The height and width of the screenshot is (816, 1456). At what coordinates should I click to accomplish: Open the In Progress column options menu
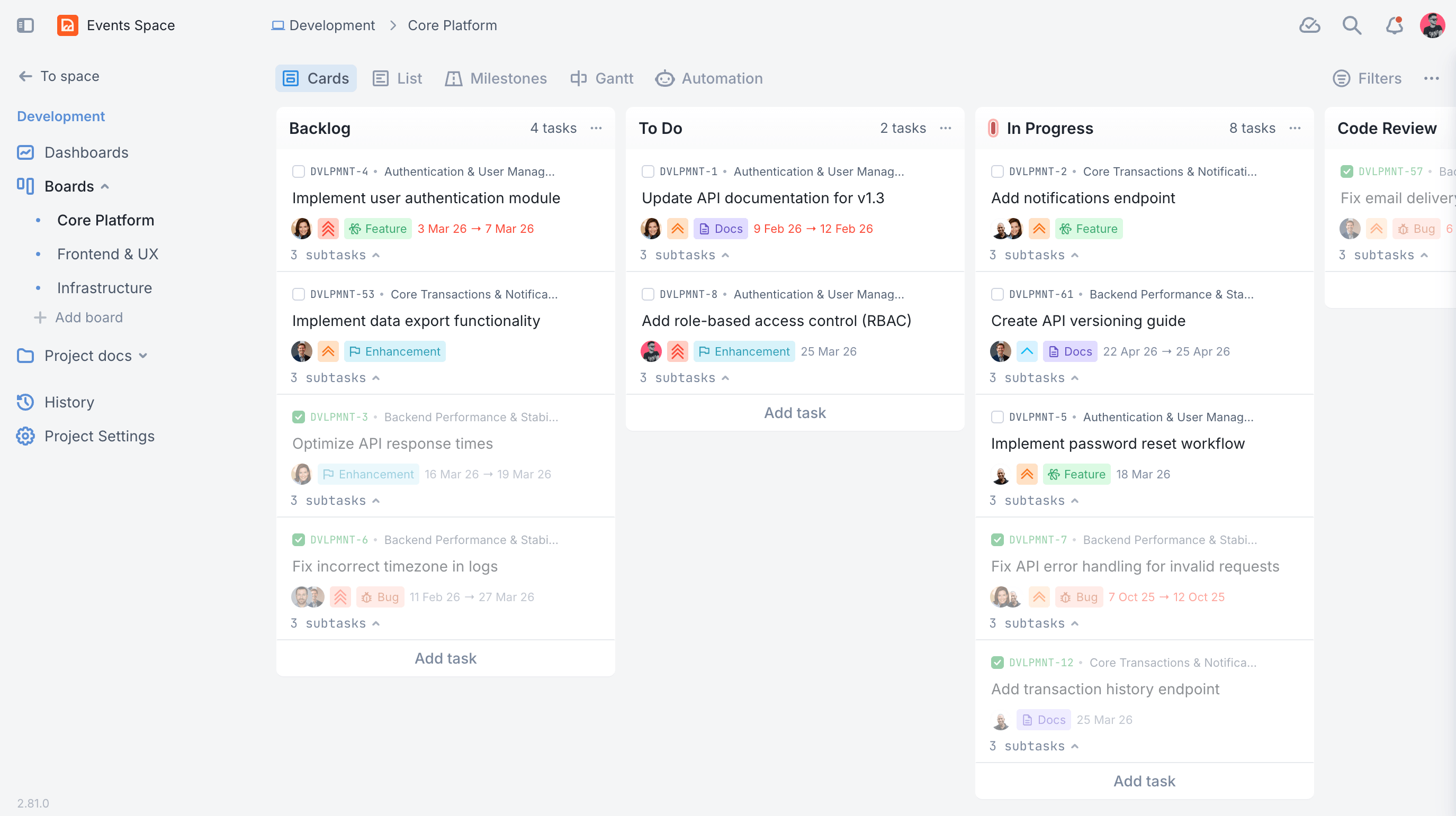[x=1296, y=128]
